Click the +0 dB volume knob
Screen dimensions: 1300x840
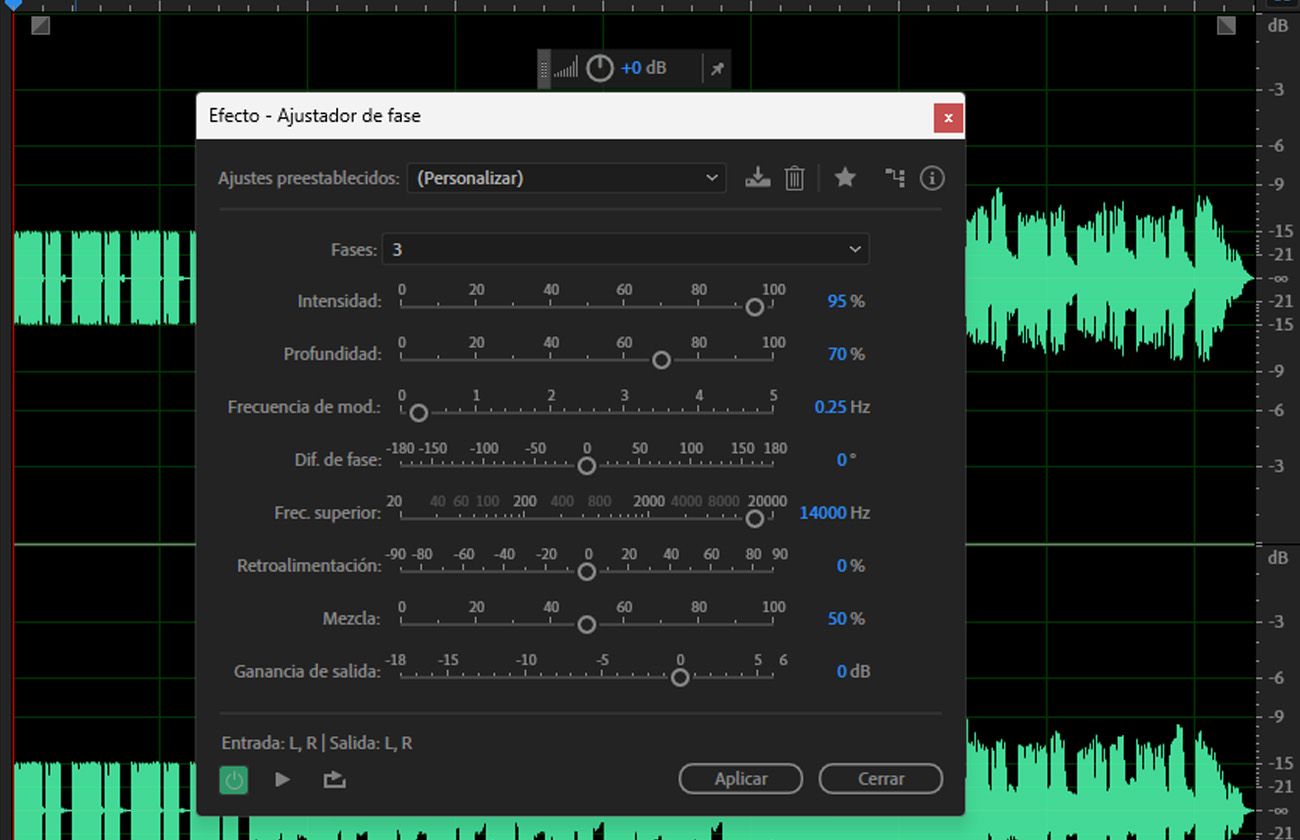(x=599, y=67)
